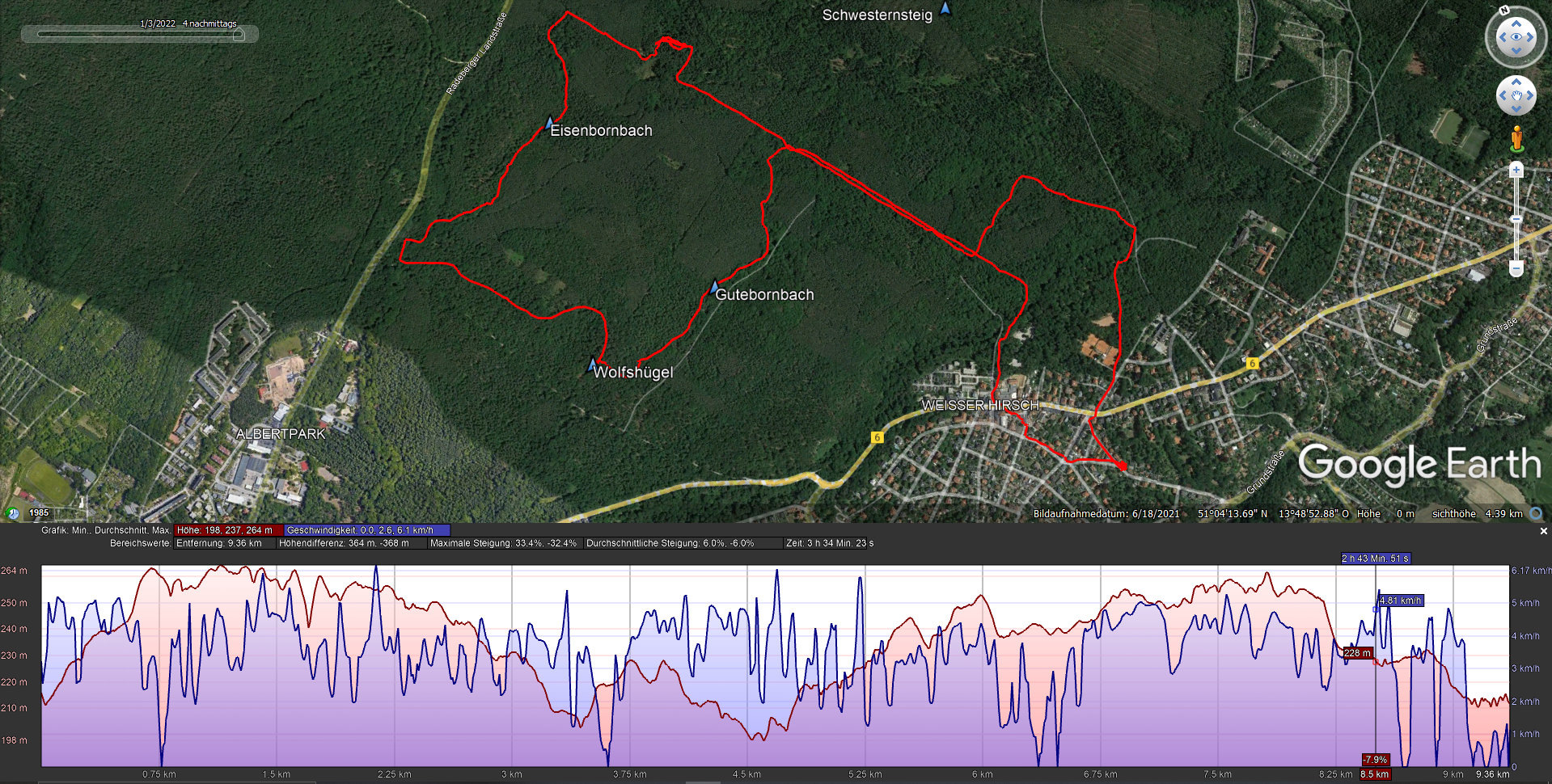Click route 6 shield near Weisser Hirsch

pos(877,437)
